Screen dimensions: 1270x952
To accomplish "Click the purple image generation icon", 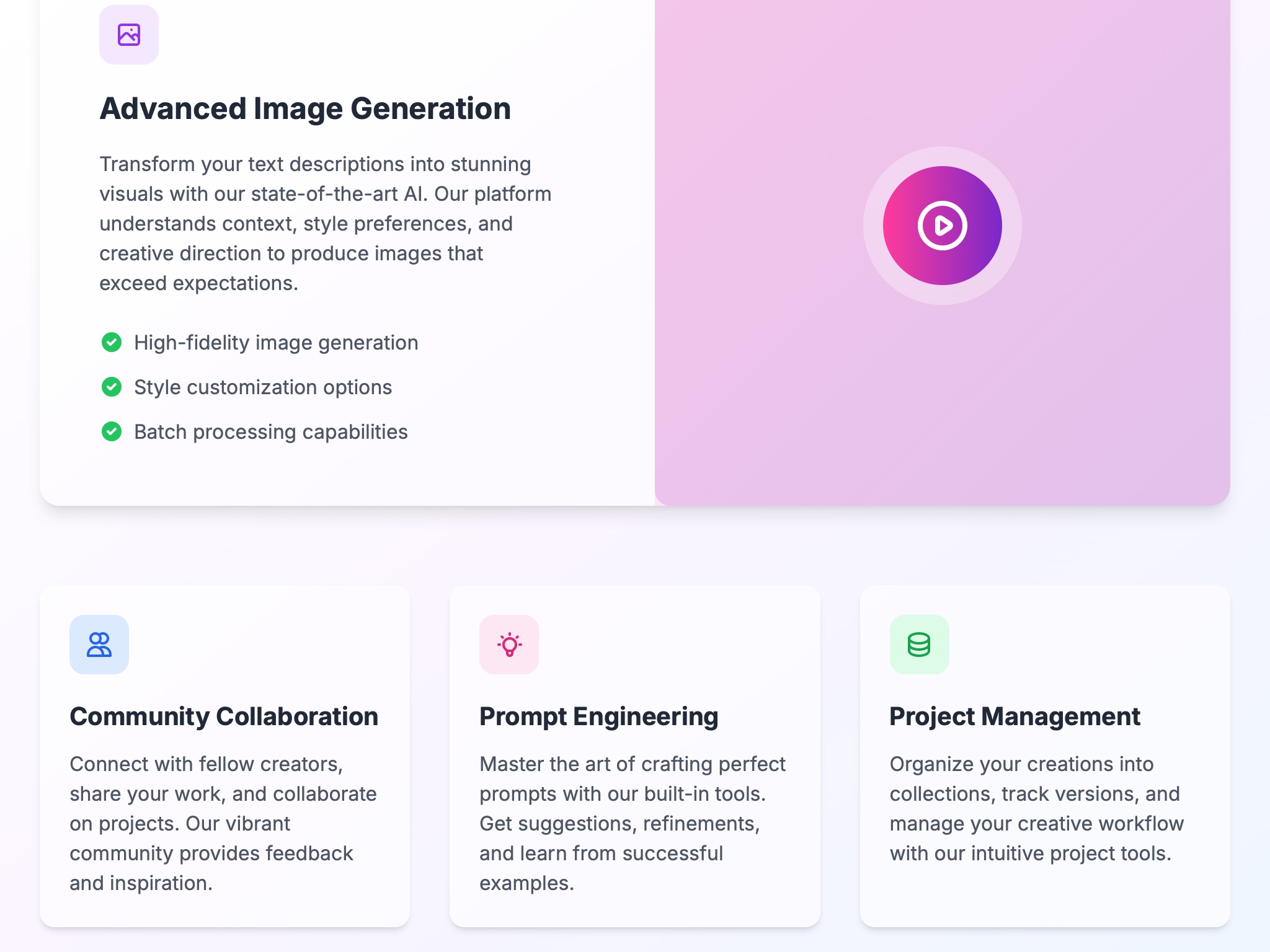I will 128,35.
